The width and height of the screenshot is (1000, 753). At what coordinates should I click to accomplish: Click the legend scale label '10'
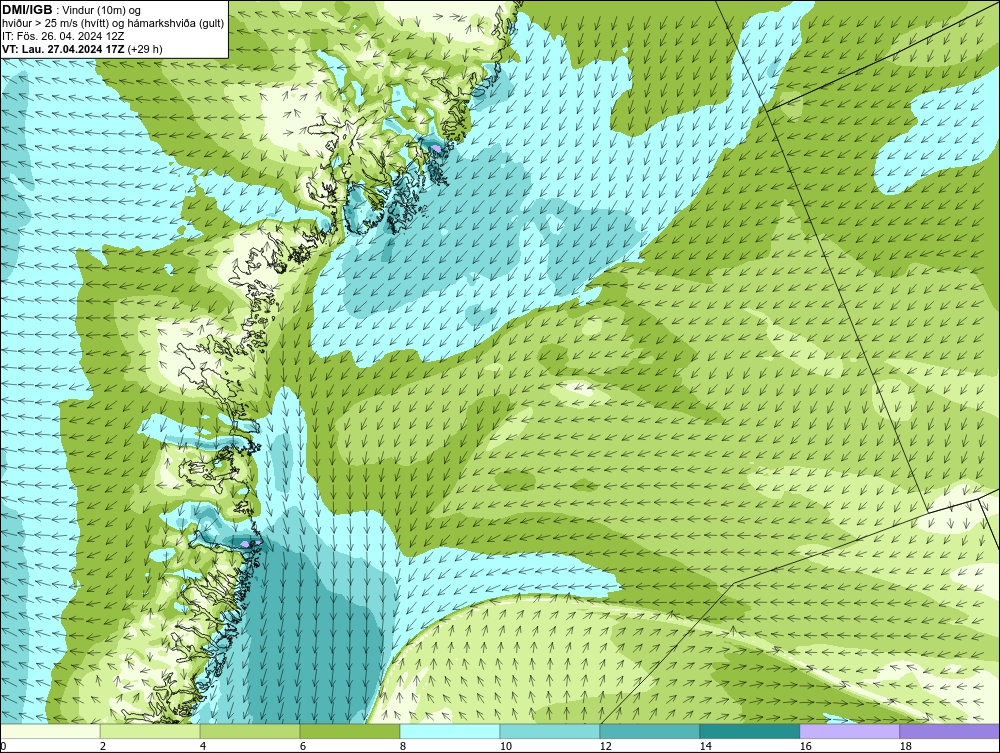tap(505, 746)
